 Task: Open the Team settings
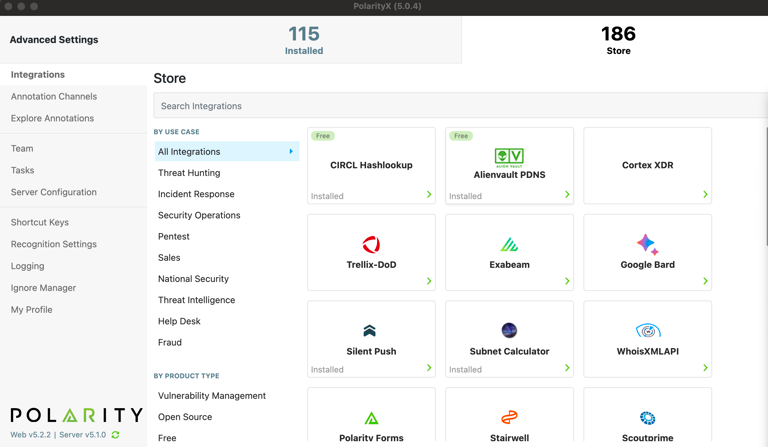coord(22,148)
